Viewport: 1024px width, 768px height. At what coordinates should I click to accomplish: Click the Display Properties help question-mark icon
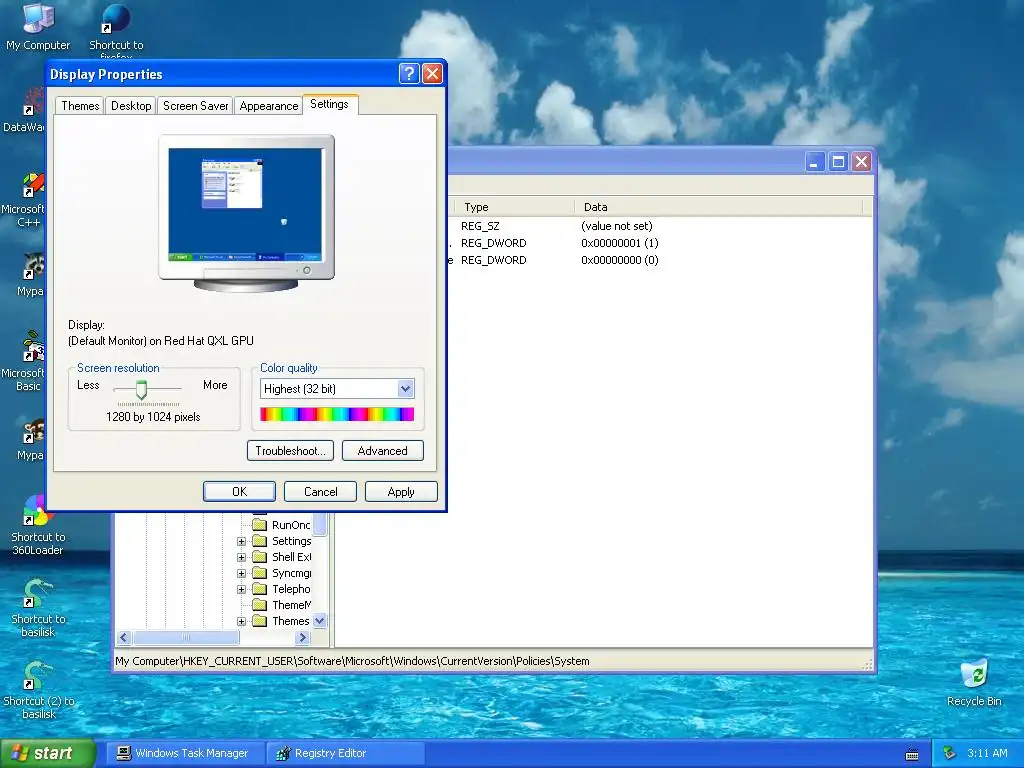(x=409, y=73)
